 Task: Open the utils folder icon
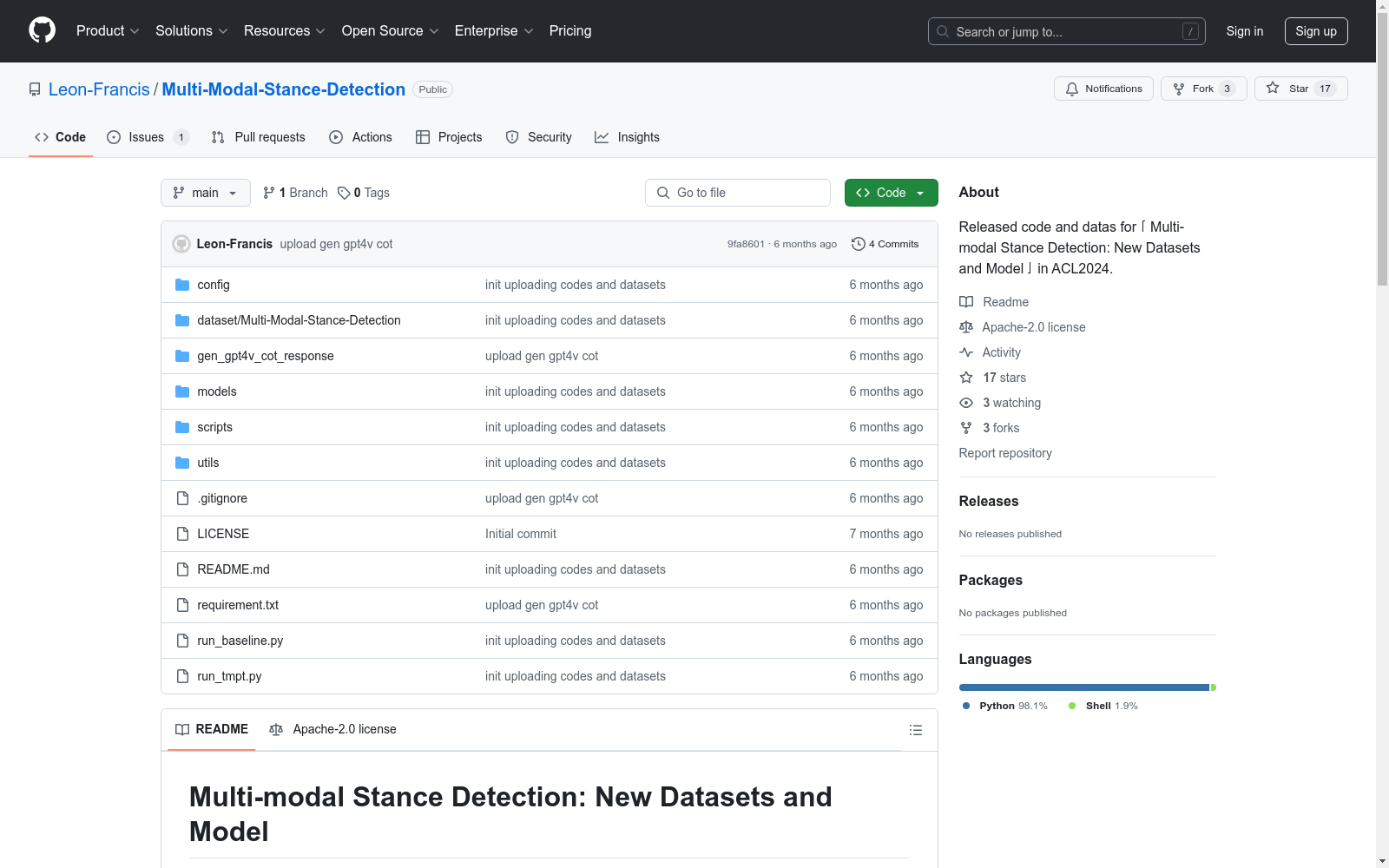tap(182, 463)
